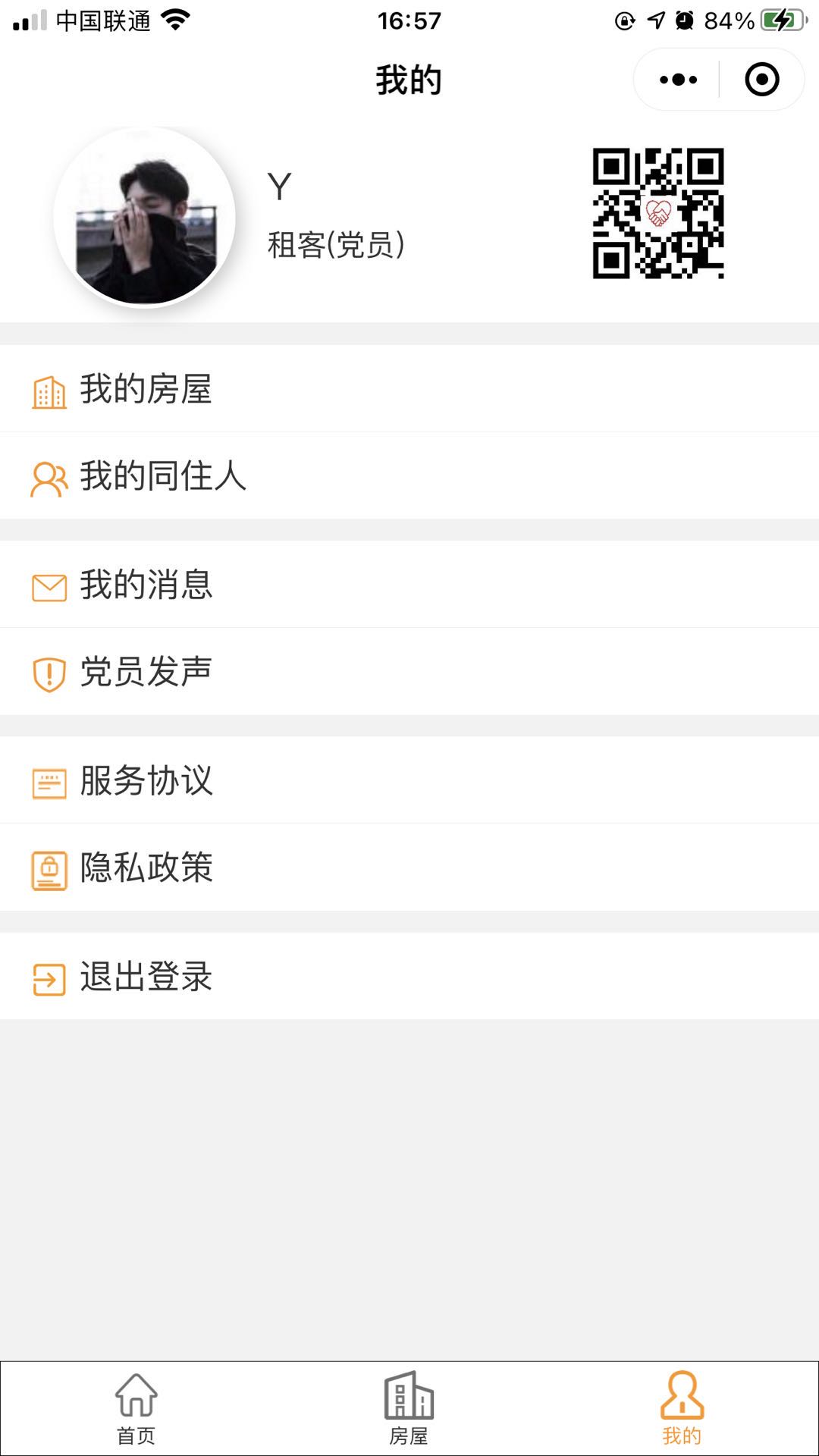
Task: Open the 隐私政策 privacy policy
Action: click(409, 868)
